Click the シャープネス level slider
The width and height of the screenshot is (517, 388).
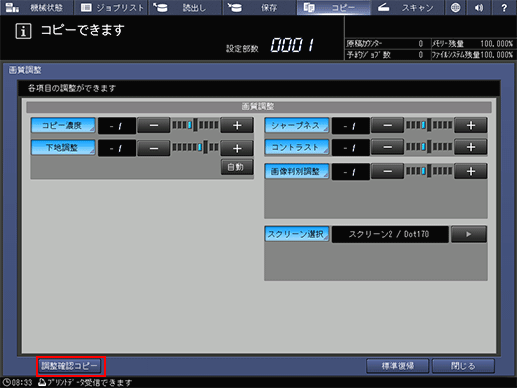[429, 125]
